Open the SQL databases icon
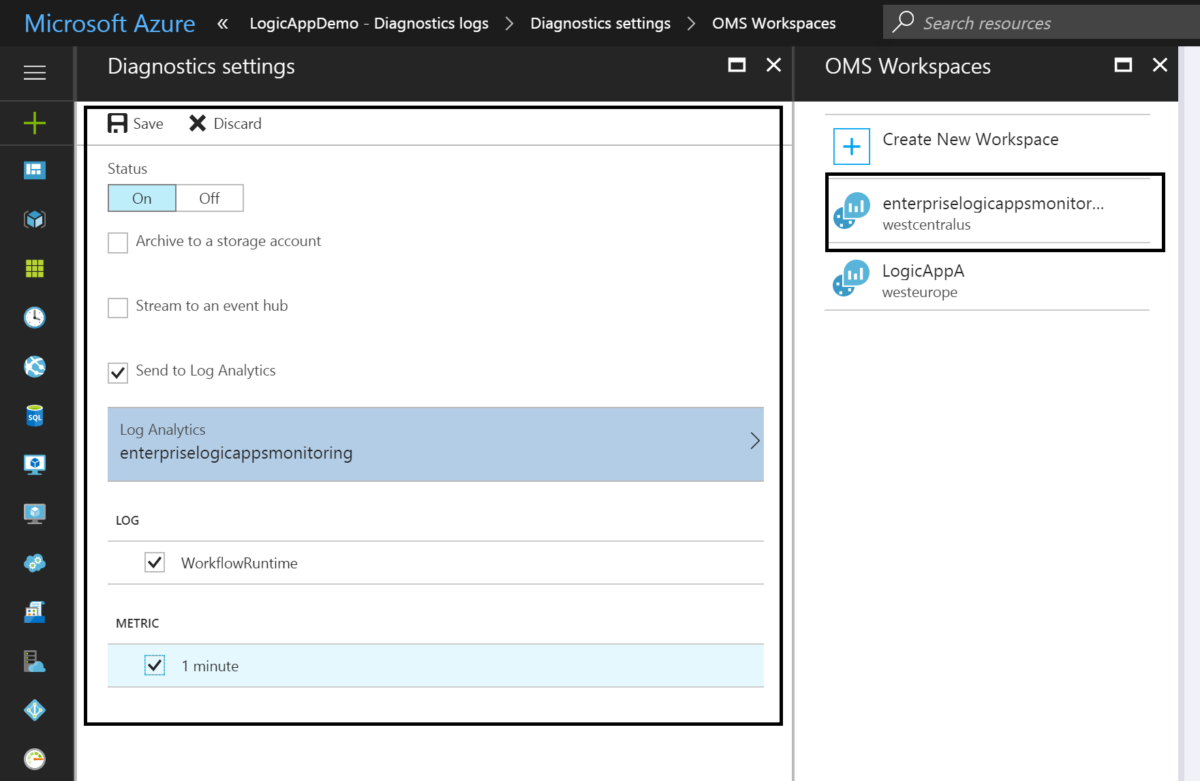1200x781 pixels. [36, 415]
